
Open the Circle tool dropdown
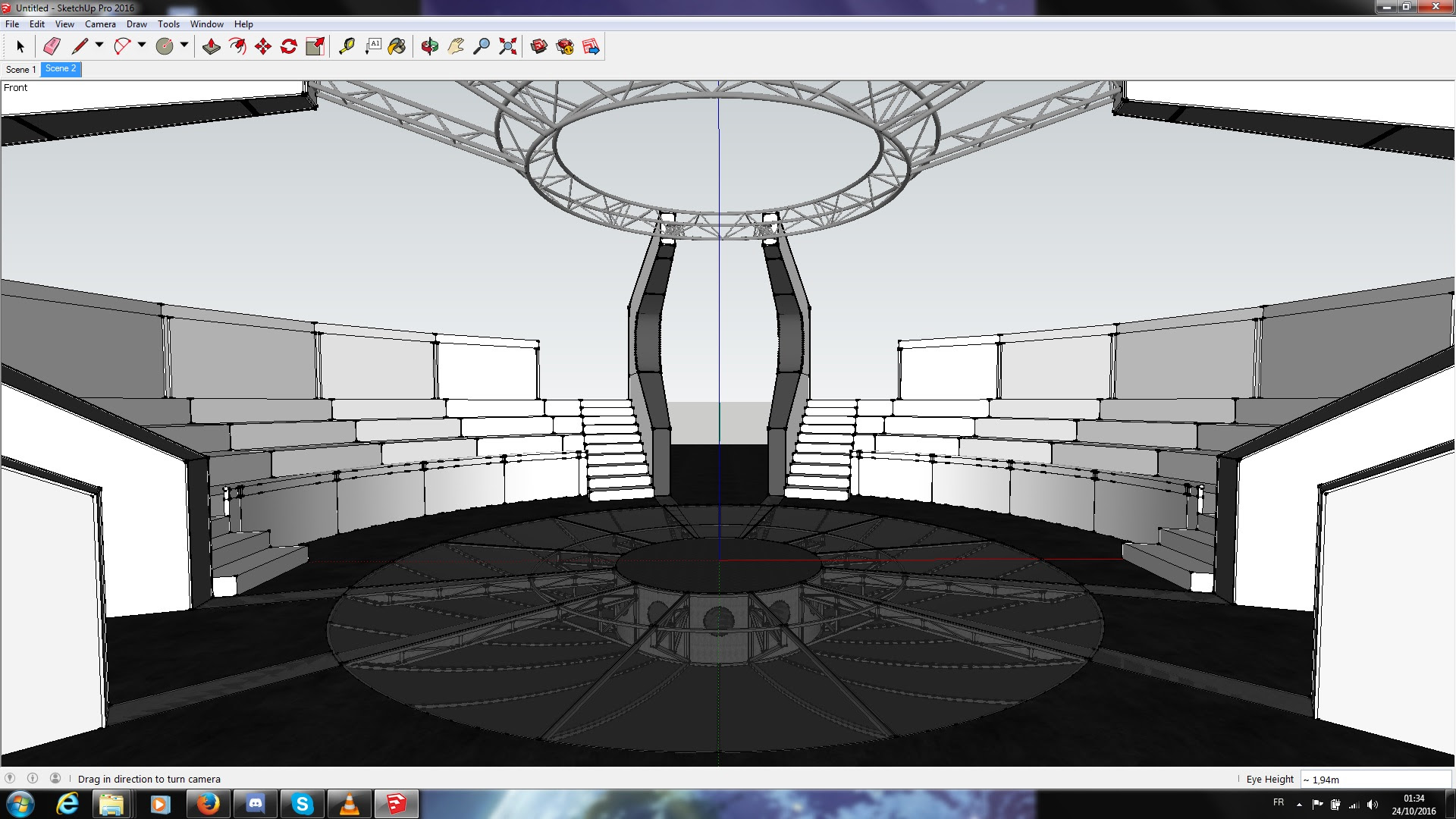pos(184,45)
